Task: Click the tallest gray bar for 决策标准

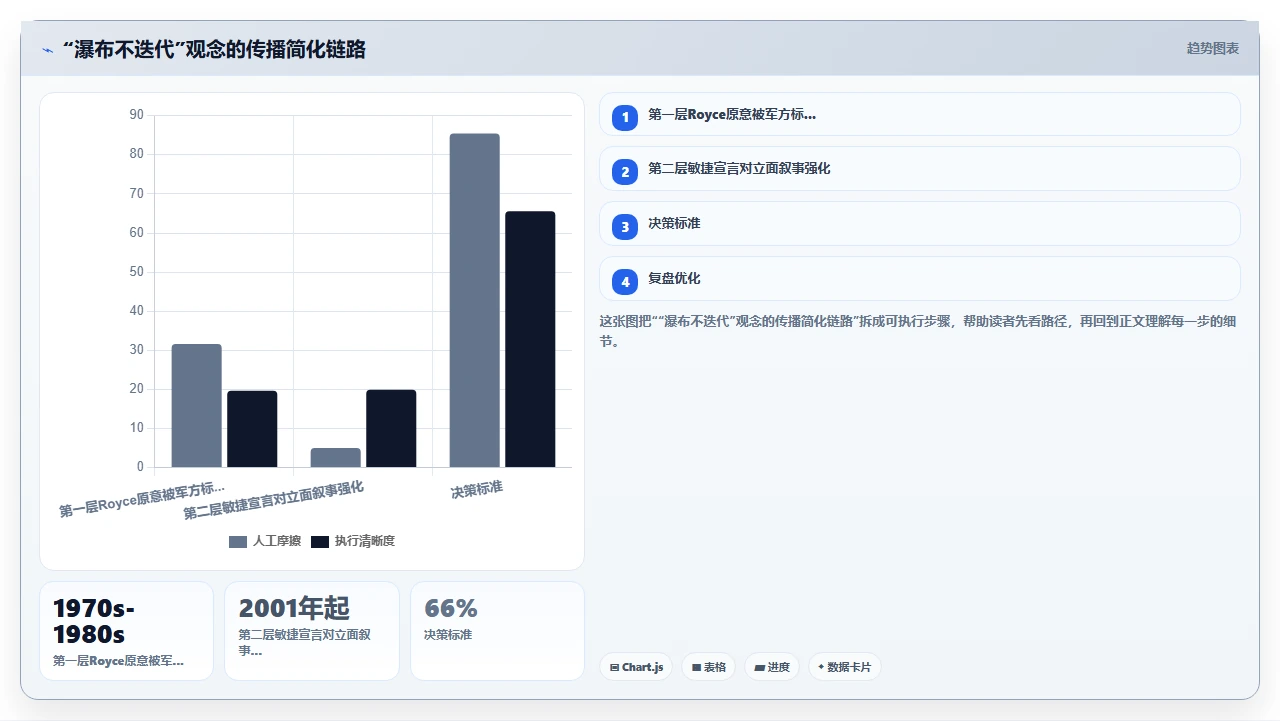Action: [474, 300]
